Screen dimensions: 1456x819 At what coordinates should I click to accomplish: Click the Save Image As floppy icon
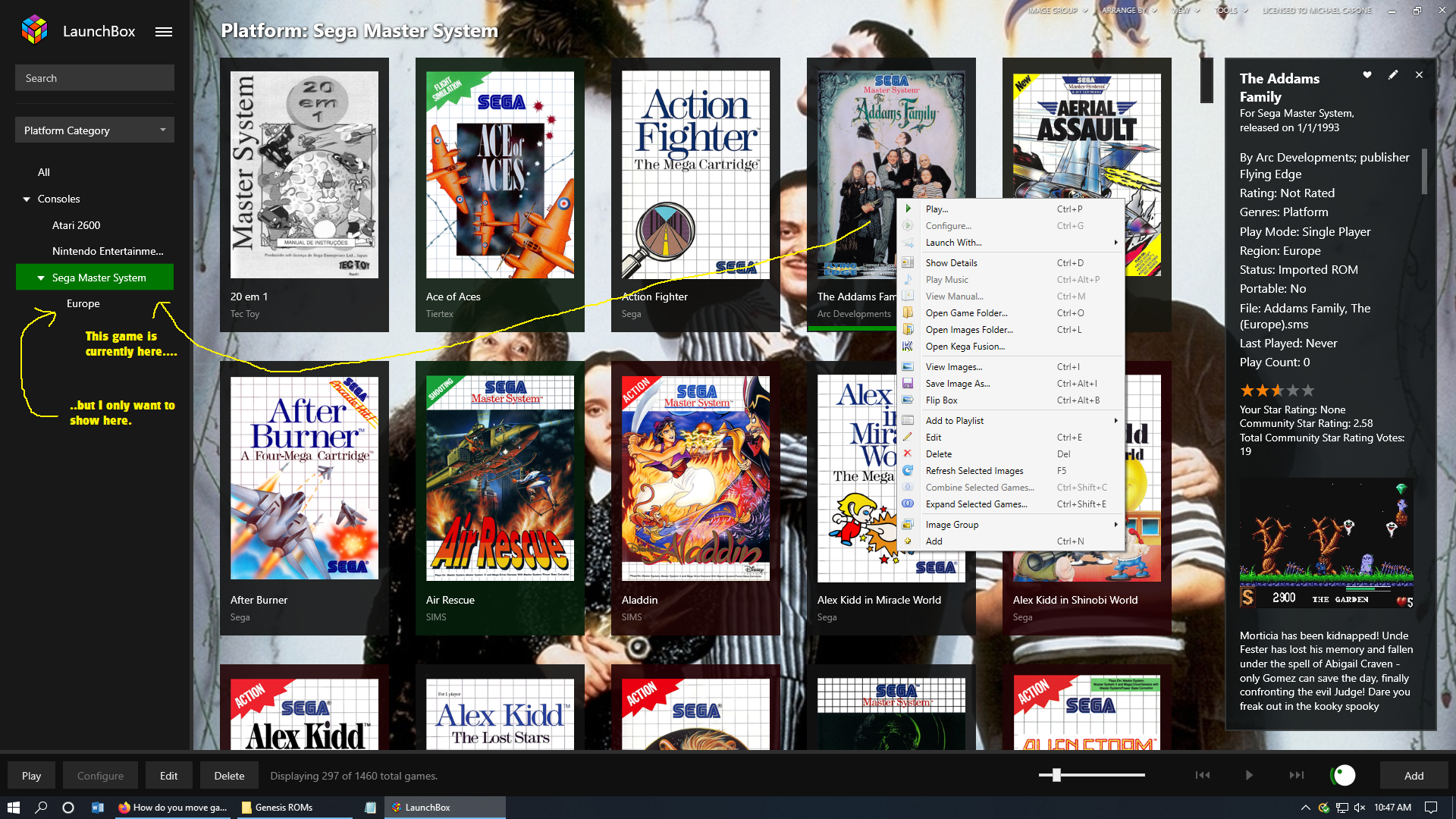(x=908, y=383)
